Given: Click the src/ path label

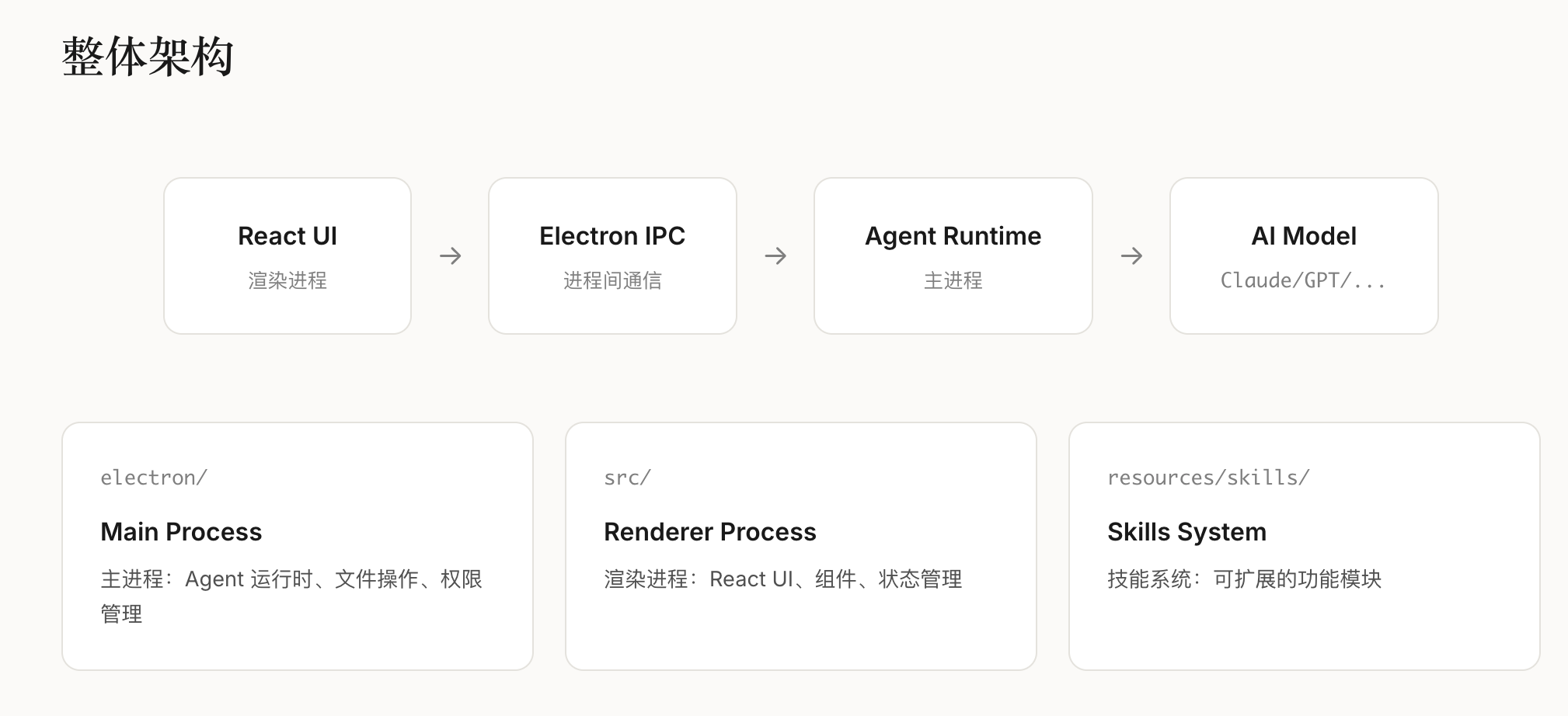Looking at the screenshot, I should [627, 478].
